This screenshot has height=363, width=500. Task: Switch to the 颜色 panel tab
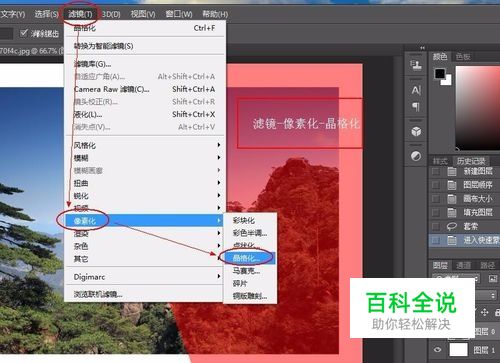point(440,56)
